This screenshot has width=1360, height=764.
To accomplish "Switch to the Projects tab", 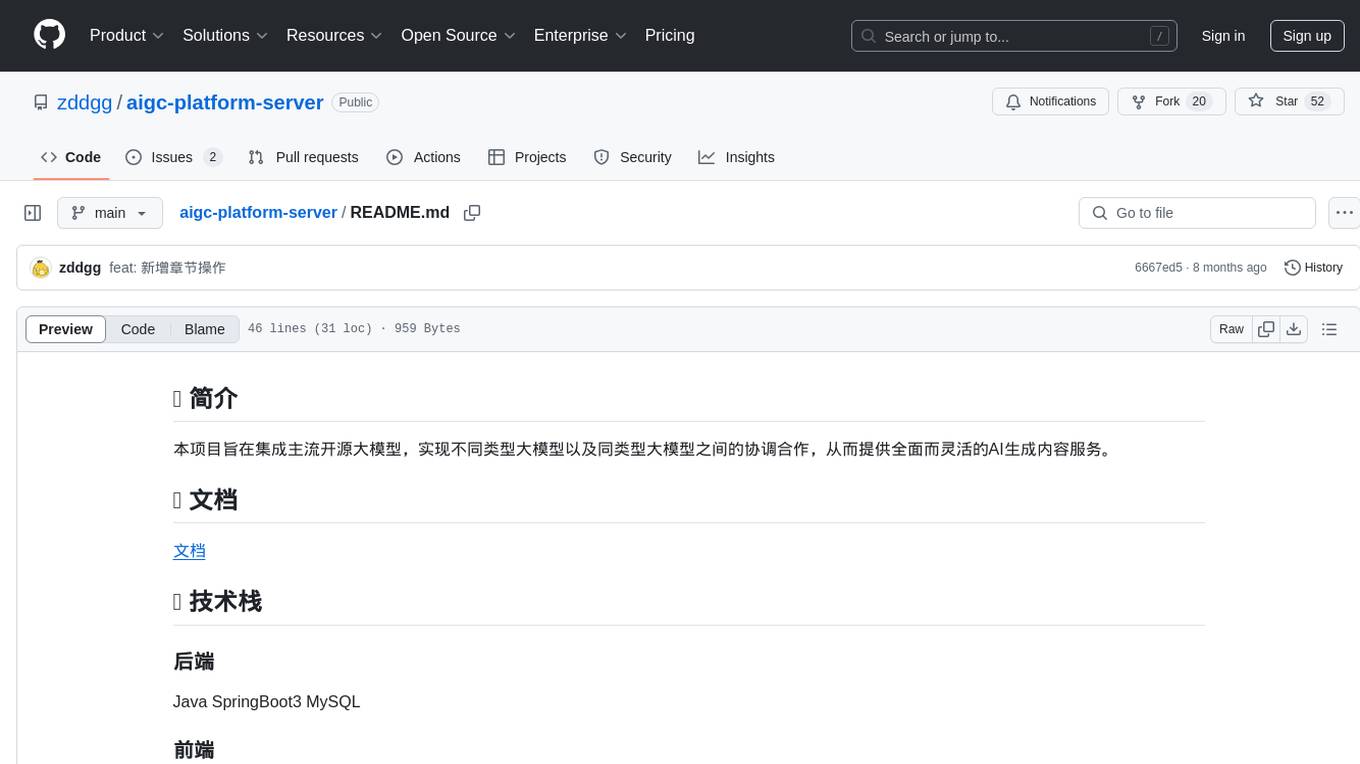I will pos(527,157).
